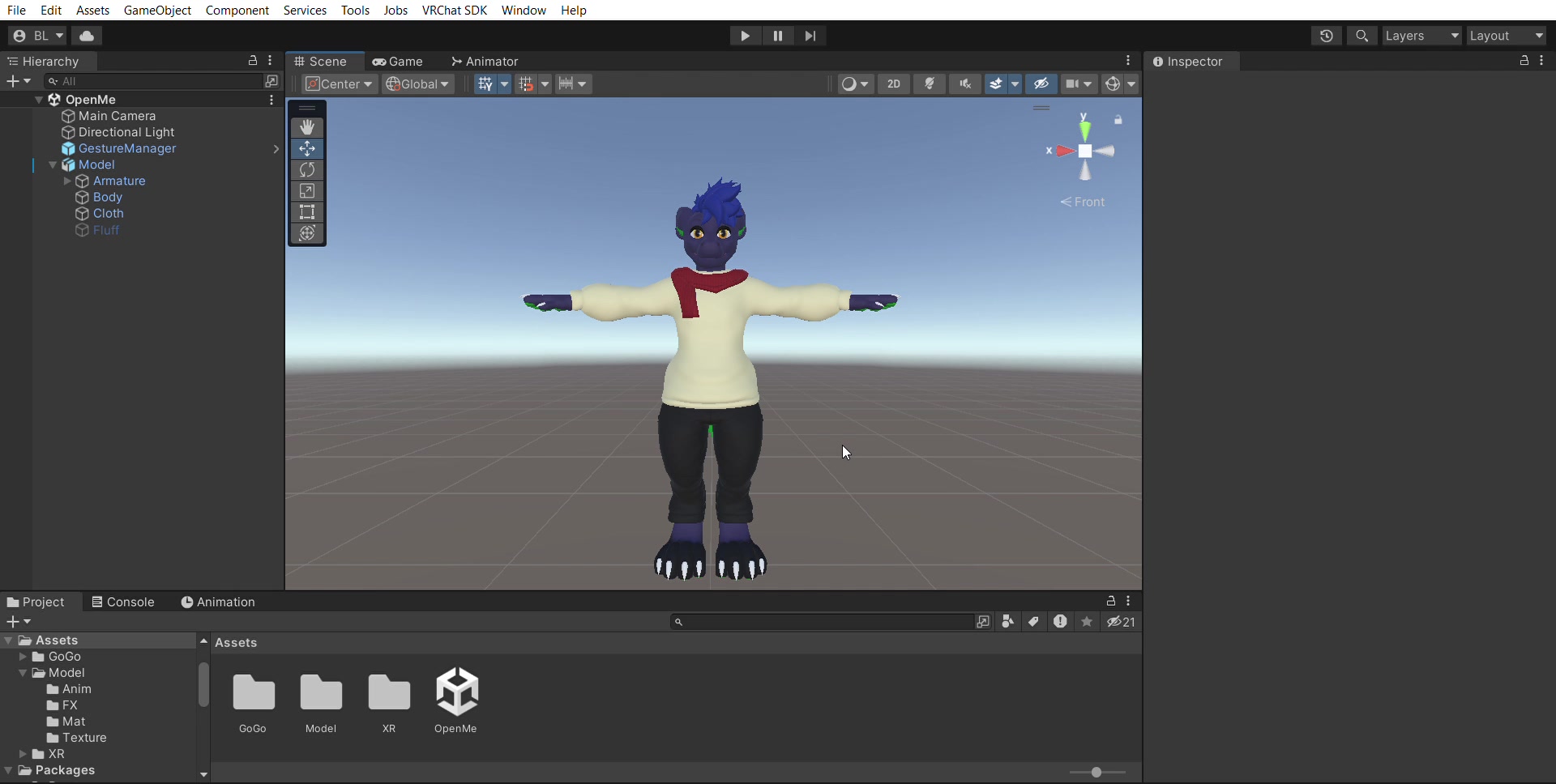Select the Rect transform tool
Screen dimensions: 1556x784
pos(307,212)
